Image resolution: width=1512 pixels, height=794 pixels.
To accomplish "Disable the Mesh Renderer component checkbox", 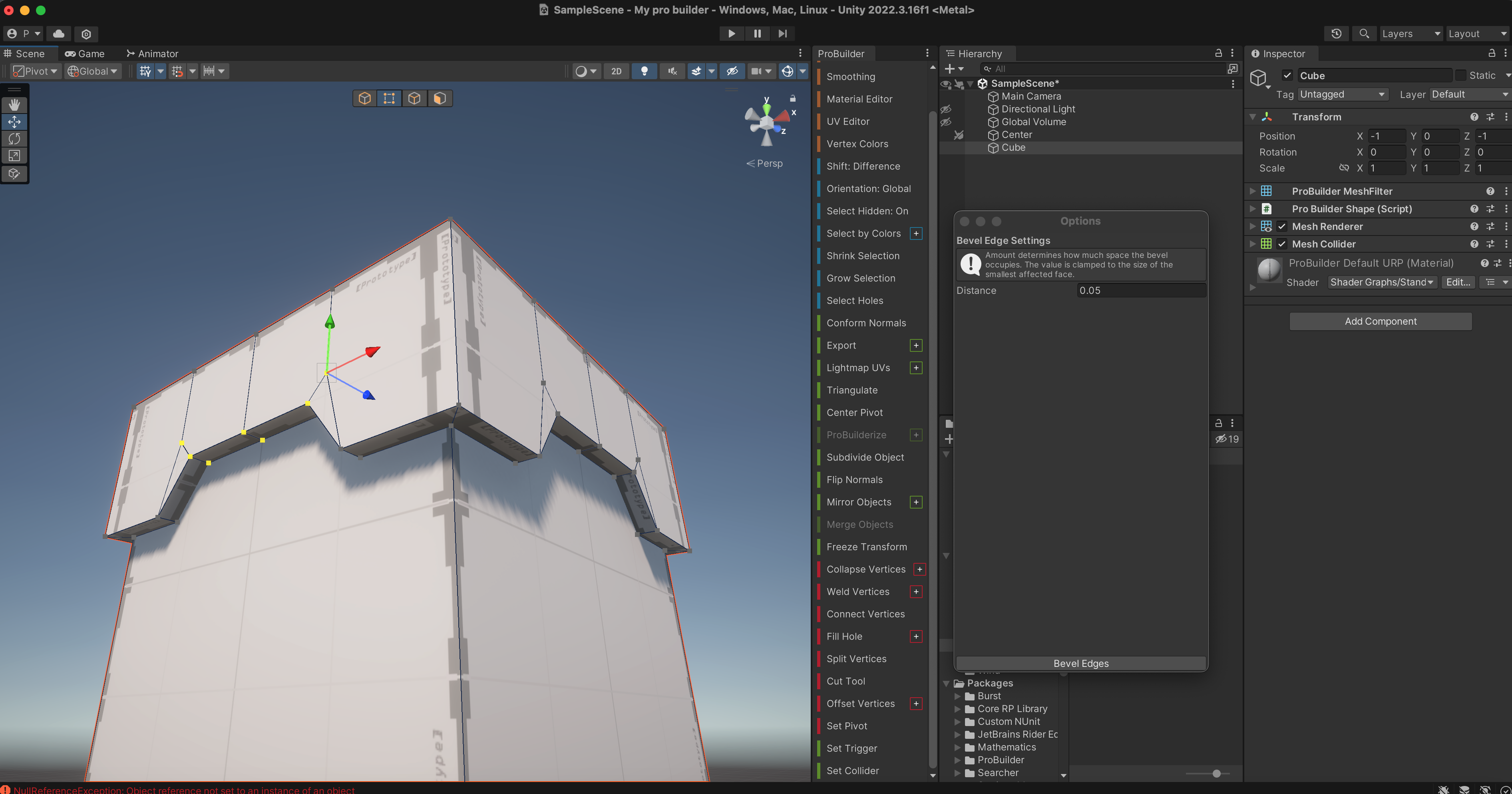I will (1282, 227).
